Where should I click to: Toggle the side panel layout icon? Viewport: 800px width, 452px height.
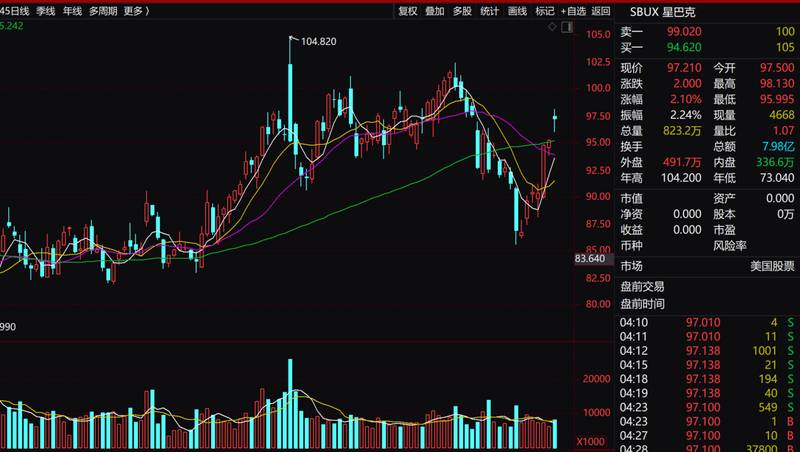pyautogui.click(x=567, y=27)
